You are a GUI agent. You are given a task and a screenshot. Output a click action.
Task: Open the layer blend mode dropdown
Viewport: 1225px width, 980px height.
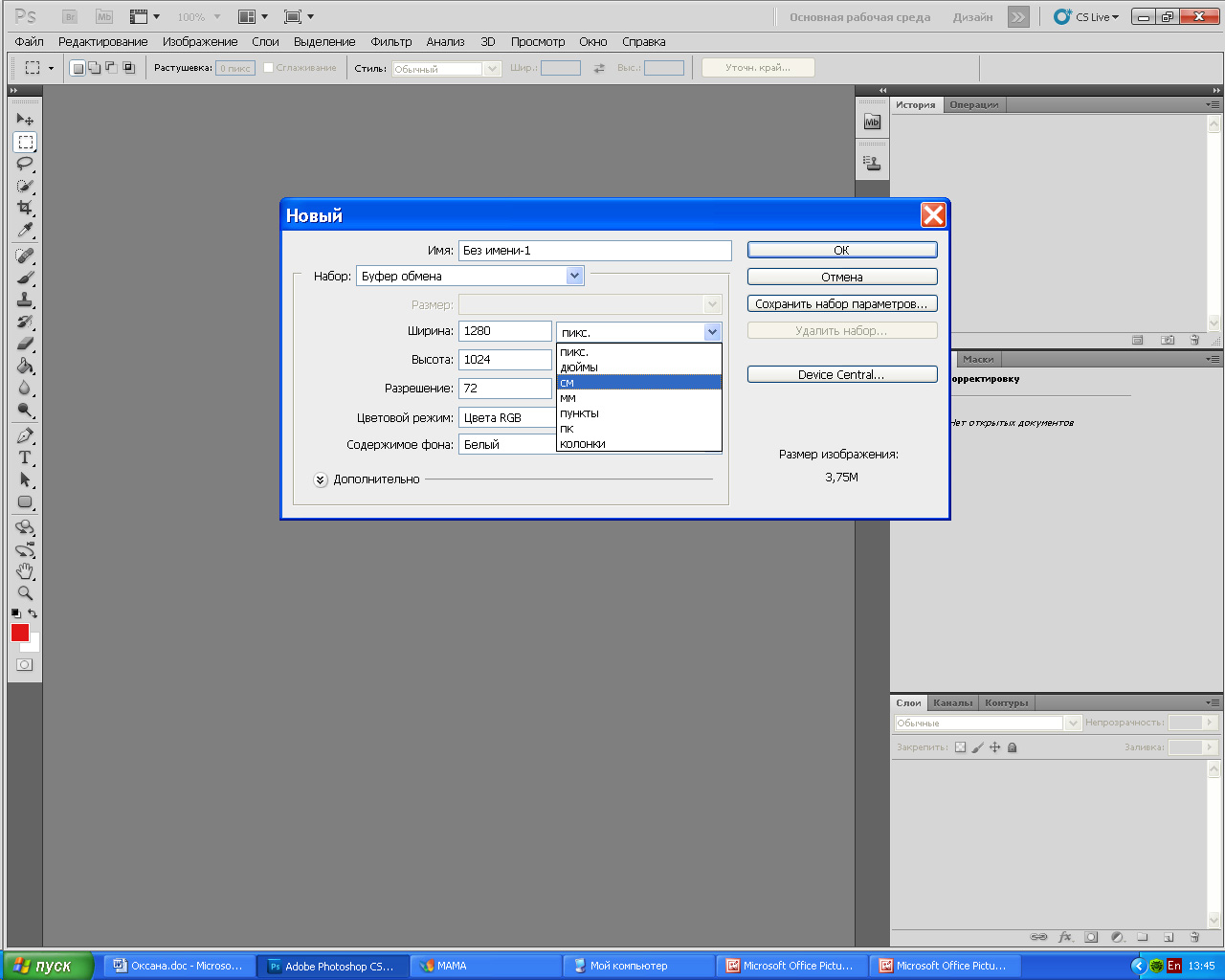pos(988,724)
